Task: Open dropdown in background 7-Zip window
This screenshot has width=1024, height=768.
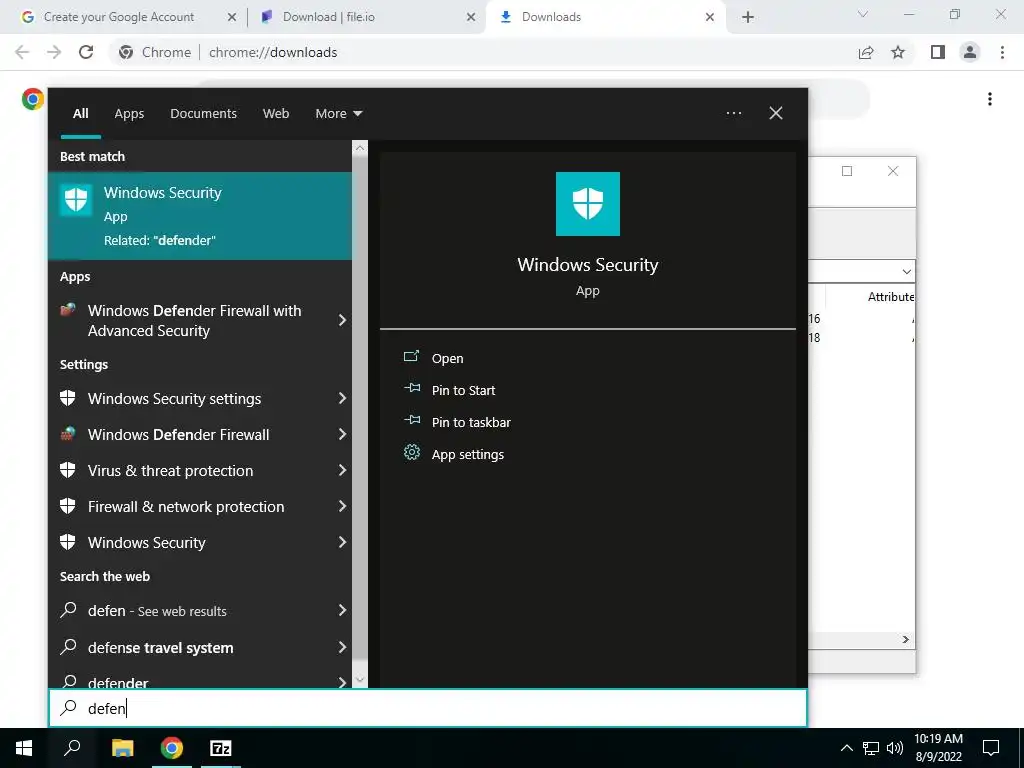Action: pos(906,271)
